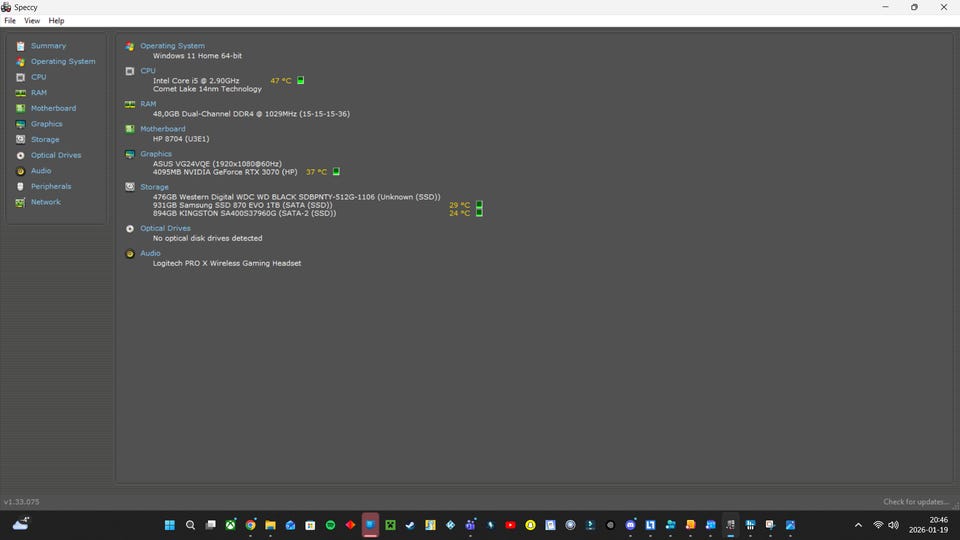
Task: Open the volume control in system tray
Action: tap(893, 525)
